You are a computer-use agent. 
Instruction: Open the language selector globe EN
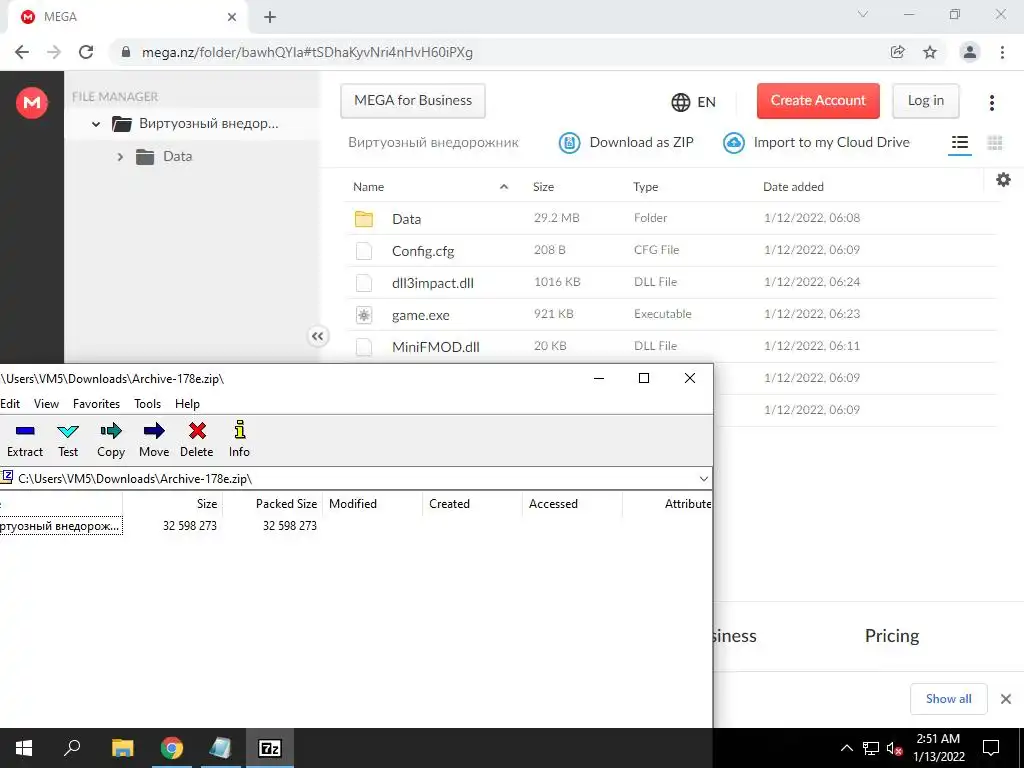point(693,102)
